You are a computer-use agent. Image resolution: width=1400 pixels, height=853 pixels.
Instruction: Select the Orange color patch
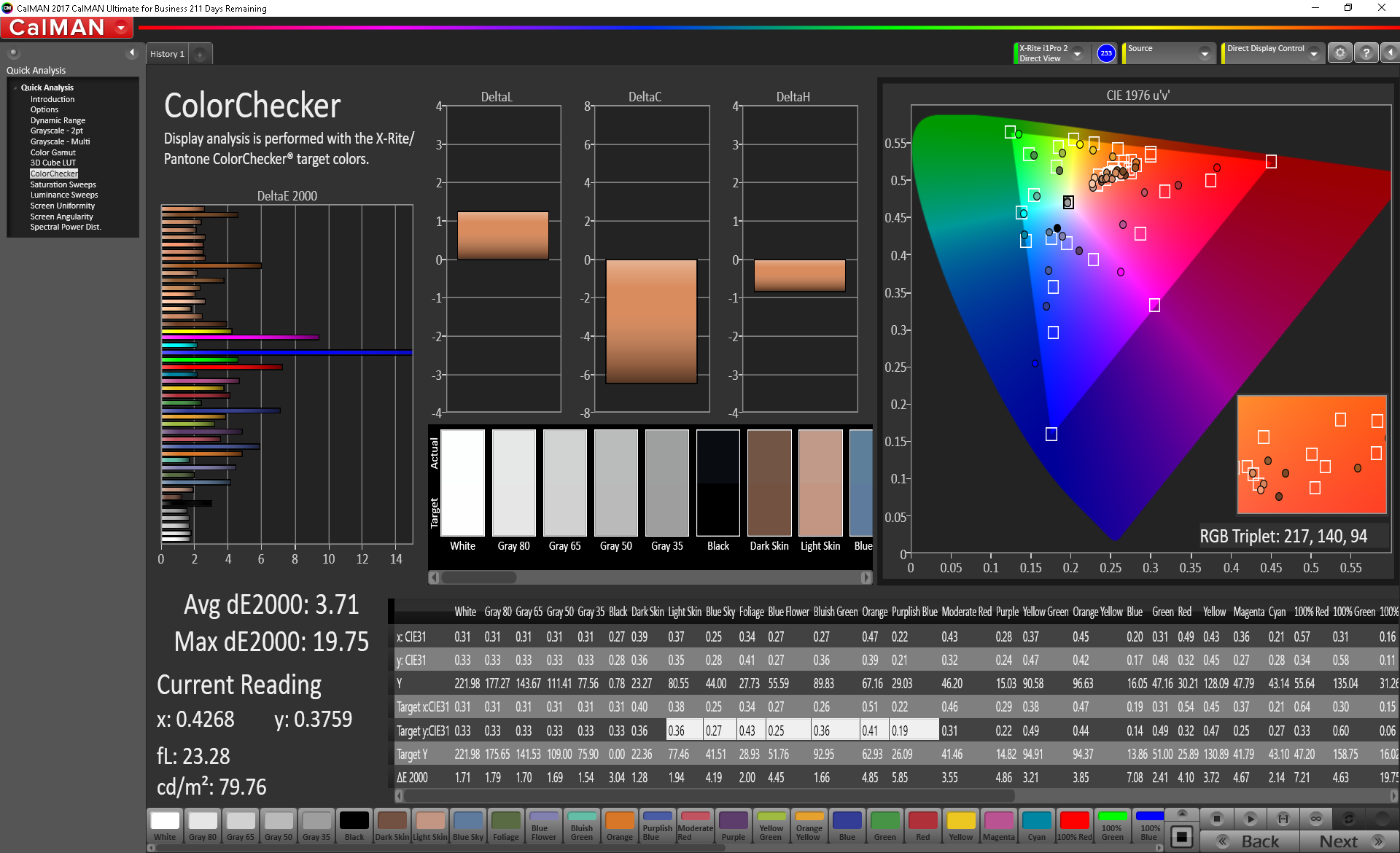pos(620,826)
